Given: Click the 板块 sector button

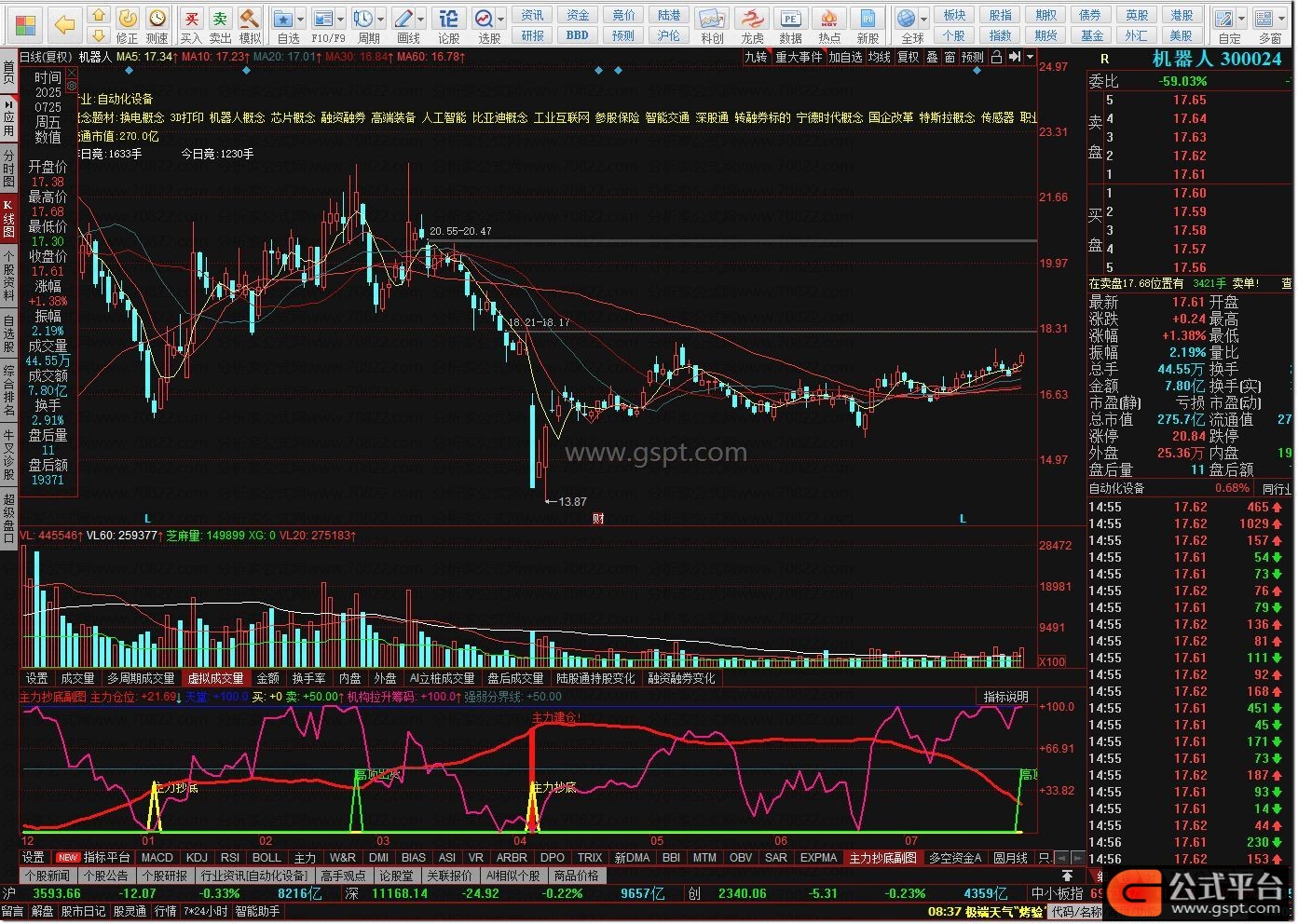Looking at the screenshot, I should pos(954,15).
